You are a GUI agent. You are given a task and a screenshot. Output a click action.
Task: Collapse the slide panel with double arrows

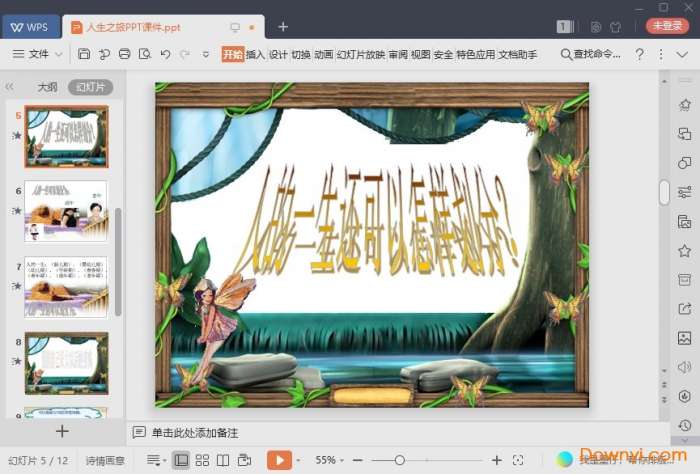pyautogui.click(x=9, y=87)
